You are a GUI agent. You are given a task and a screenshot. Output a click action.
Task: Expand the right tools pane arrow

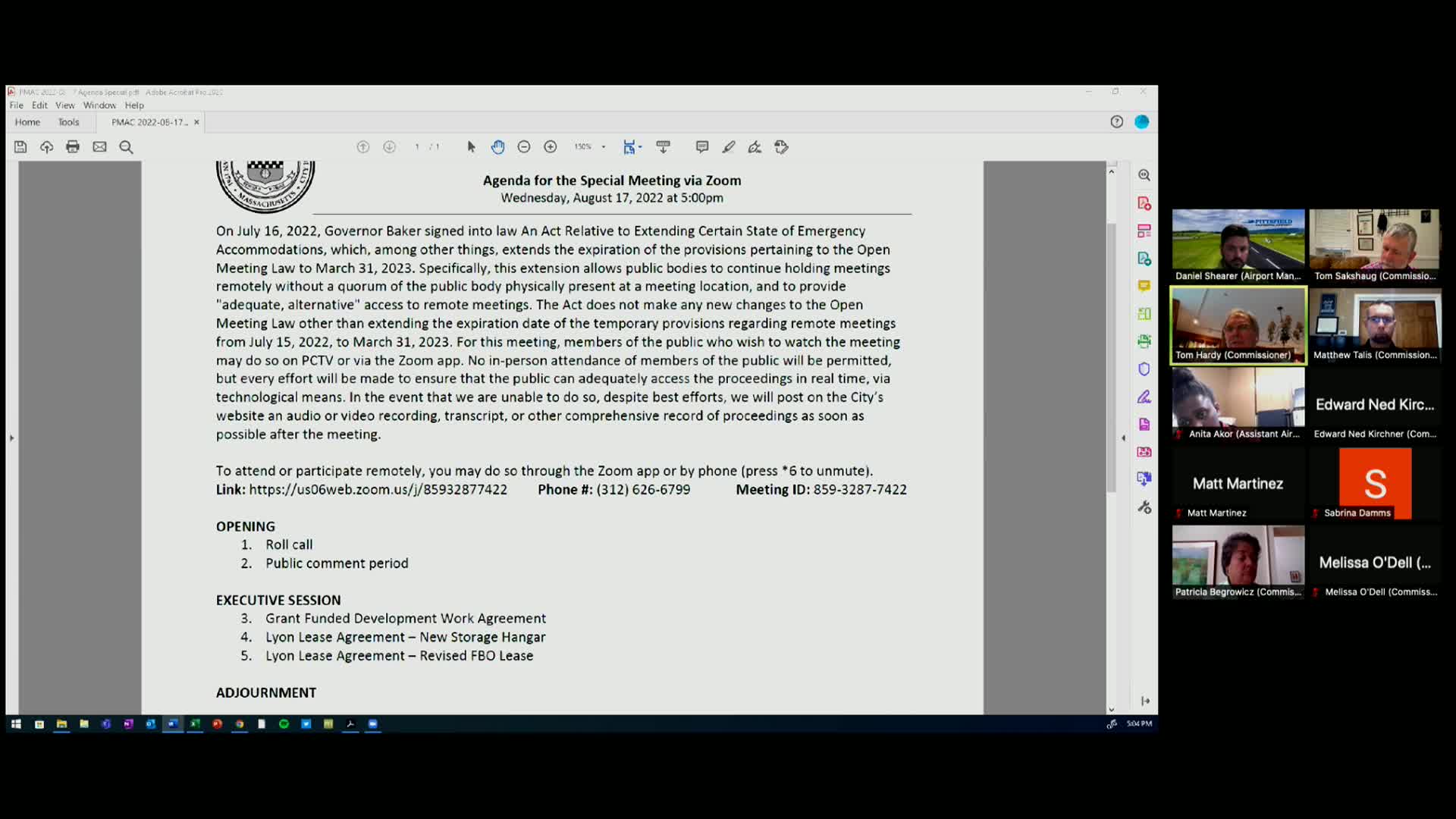(x=1145, y=701)
